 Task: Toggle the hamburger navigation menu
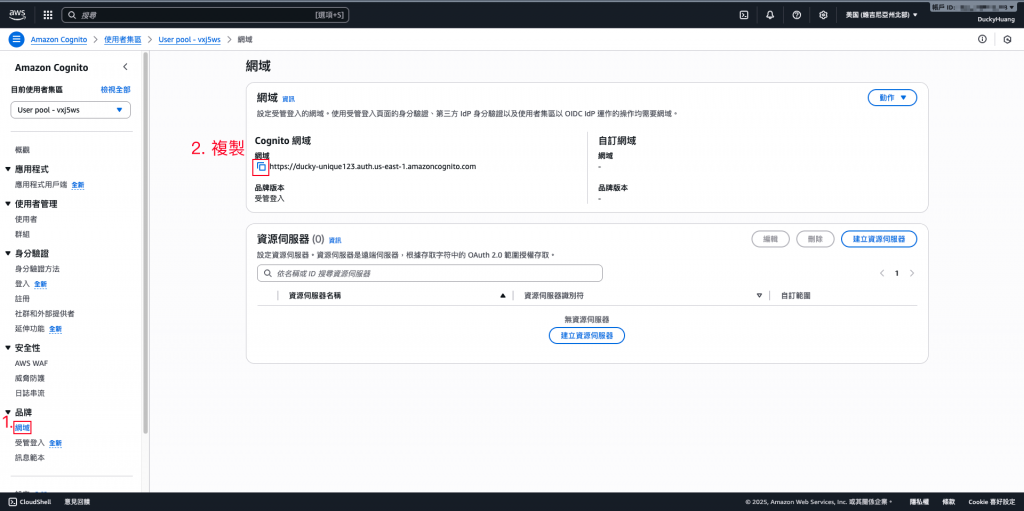[x=16, y=39]
